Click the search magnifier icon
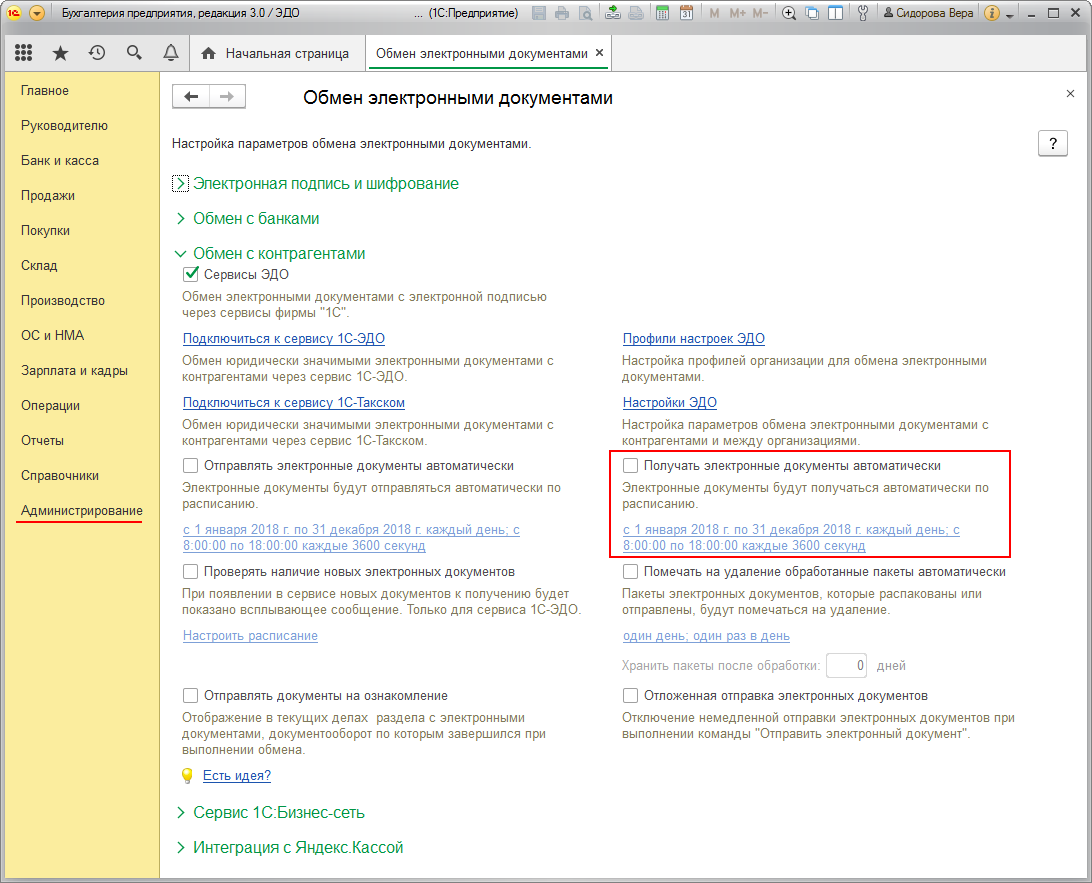This screenshot has width=1092, height=883. (x=134, y=53)
